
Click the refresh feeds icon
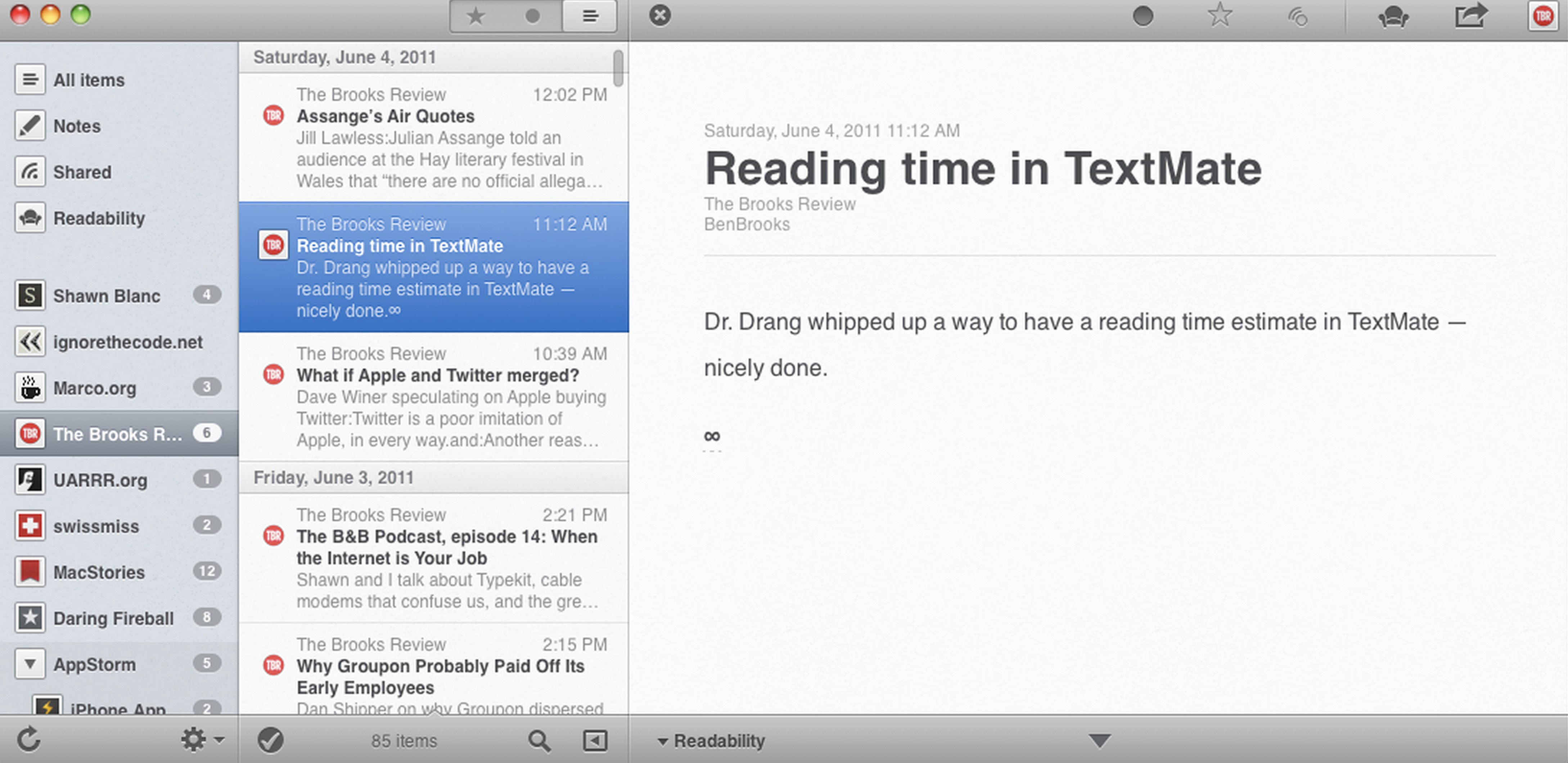click(x=28, y=739)
